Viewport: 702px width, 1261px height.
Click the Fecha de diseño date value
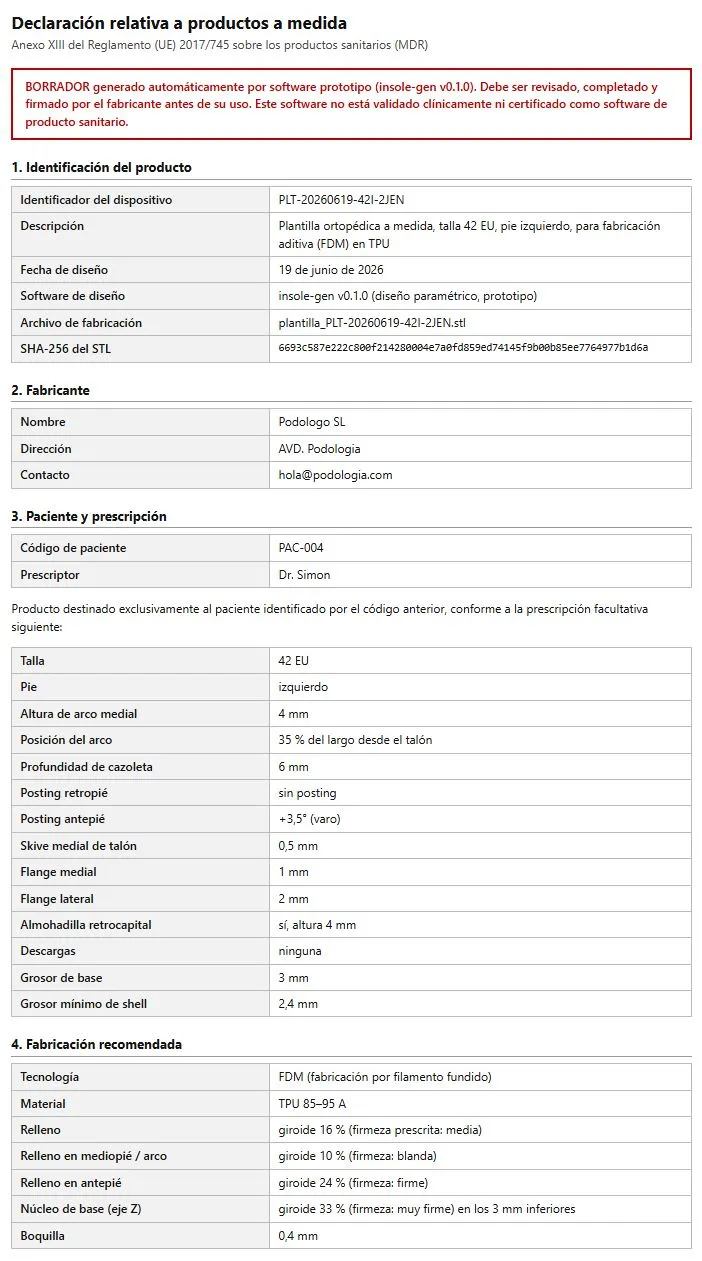pos(331,270)
